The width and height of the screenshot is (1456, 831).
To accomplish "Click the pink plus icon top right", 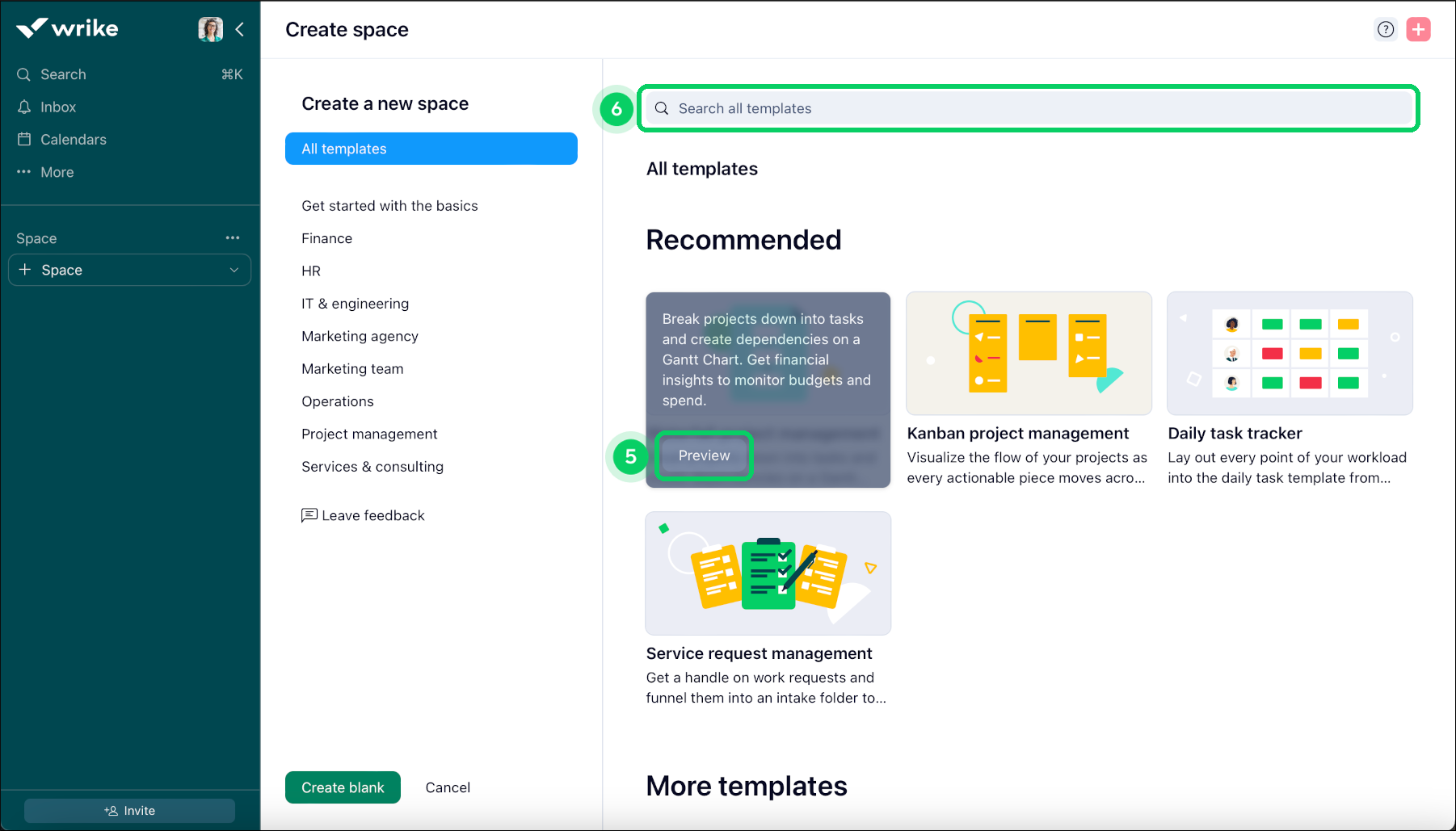I will [1419, 29].
